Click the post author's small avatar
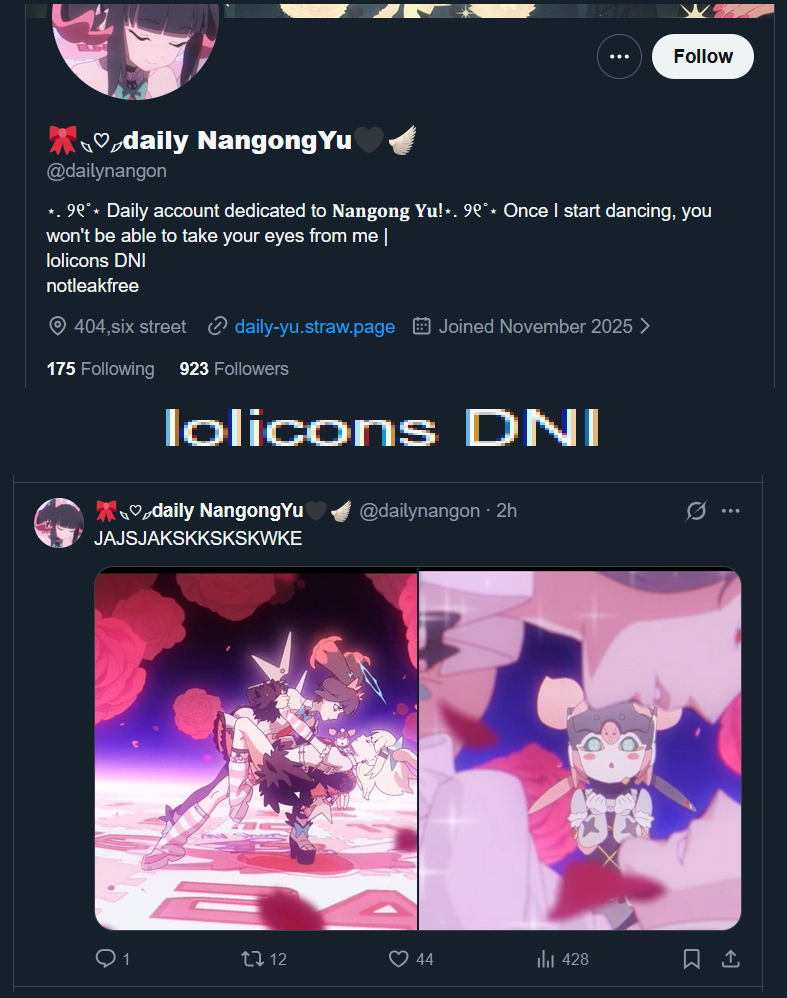The height and width of the screenshot is (998, 787). 59,523
